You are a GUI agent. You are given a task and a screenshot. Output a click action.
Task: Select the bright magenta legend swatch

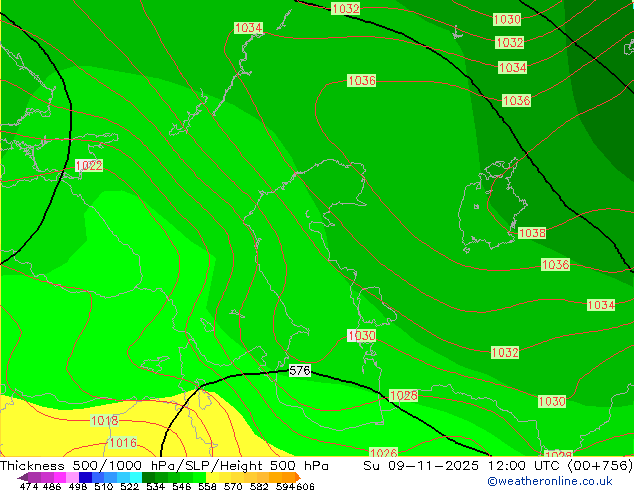[60, 477]
